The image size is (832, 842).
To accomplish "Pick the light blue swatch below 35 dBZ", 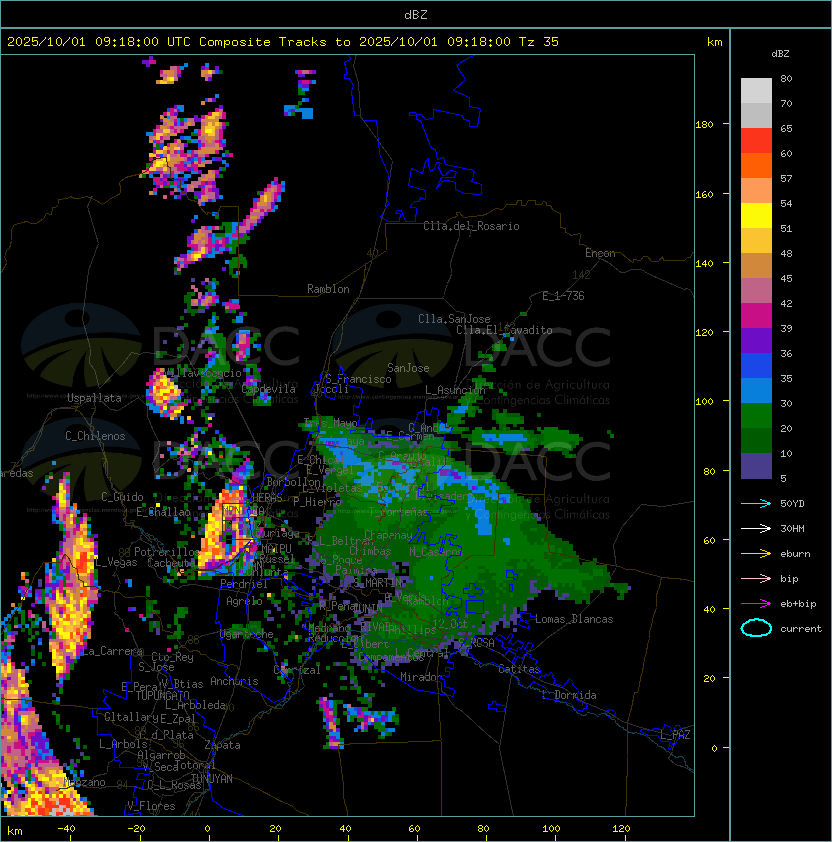I will click(x=756, y=391).
